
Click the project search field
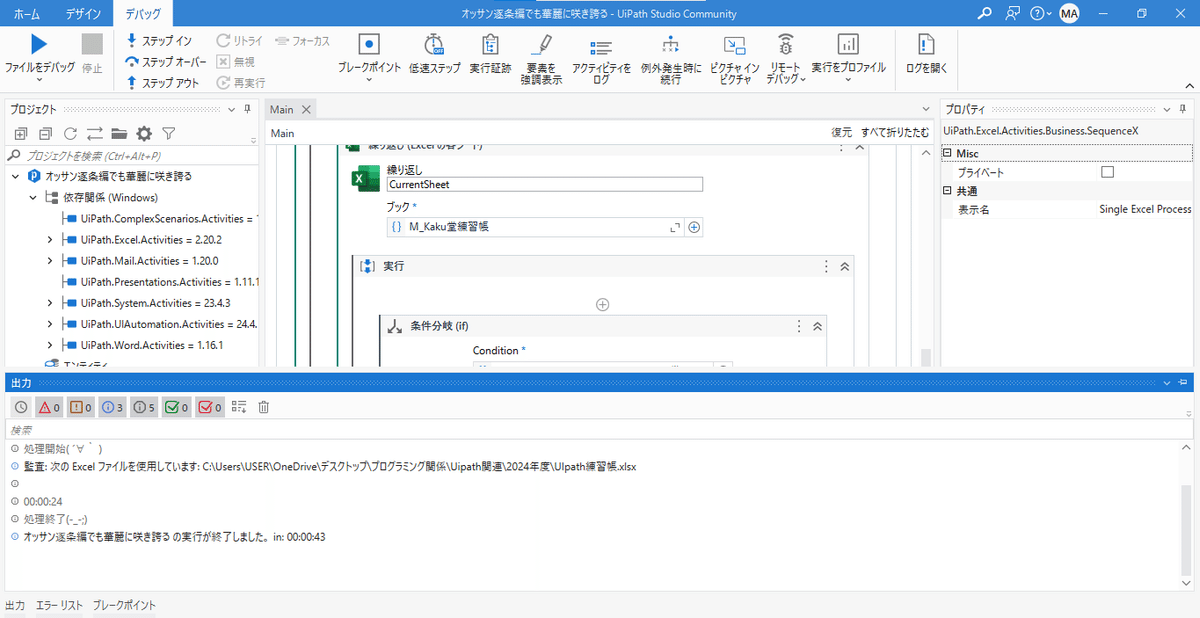tap(131, 156)
